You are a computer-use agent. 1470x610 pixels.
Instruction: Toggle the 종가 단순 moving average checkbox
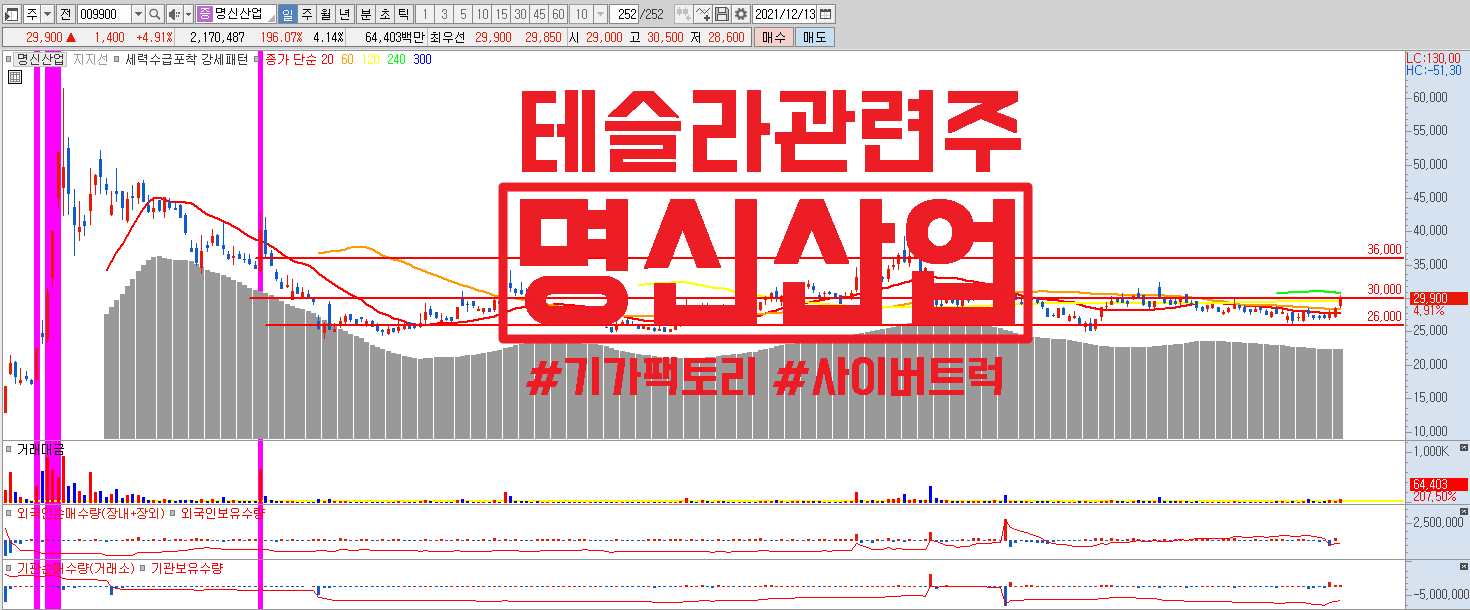[256, 59]
